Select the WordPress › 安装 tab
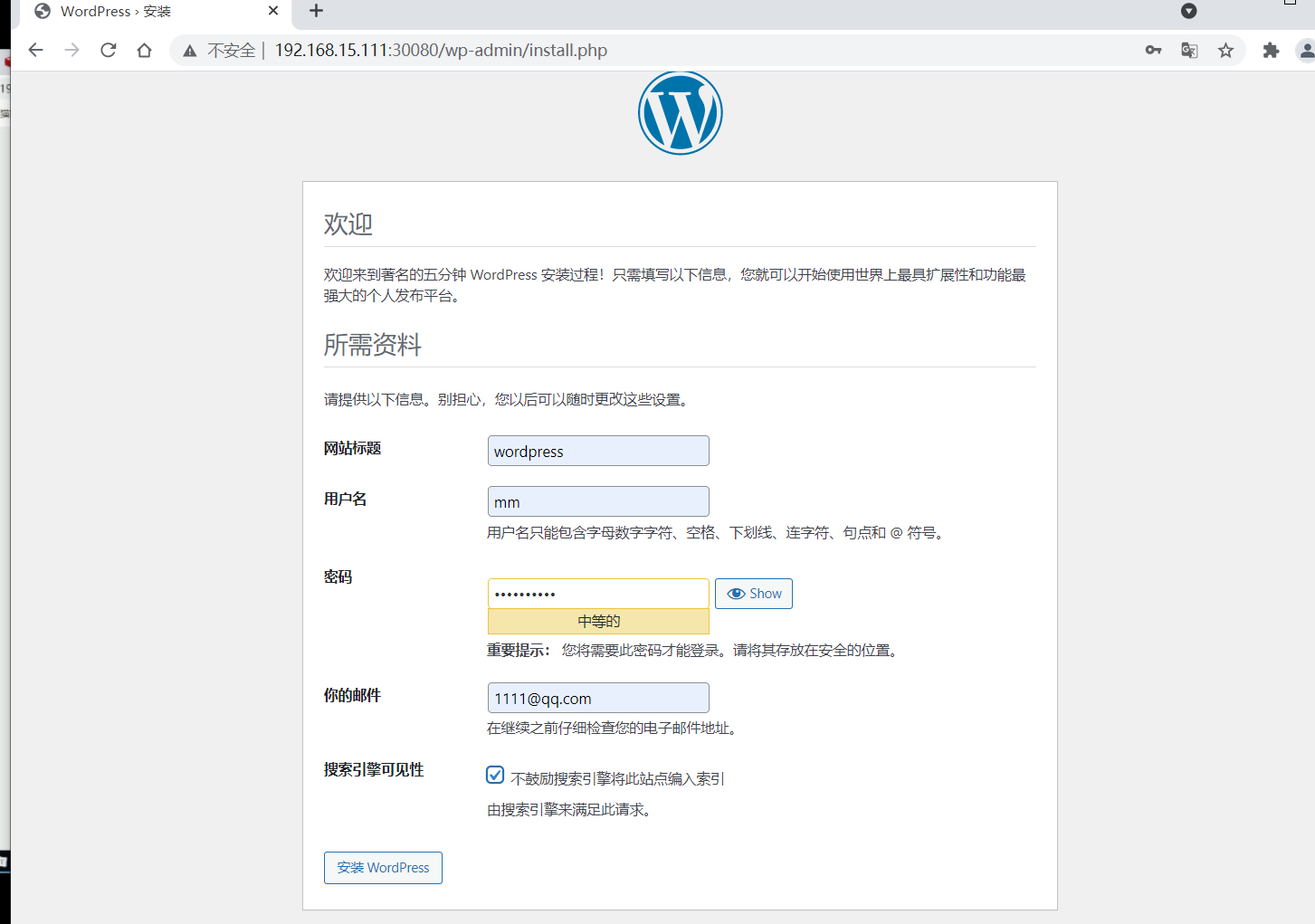 click(154, 11)
